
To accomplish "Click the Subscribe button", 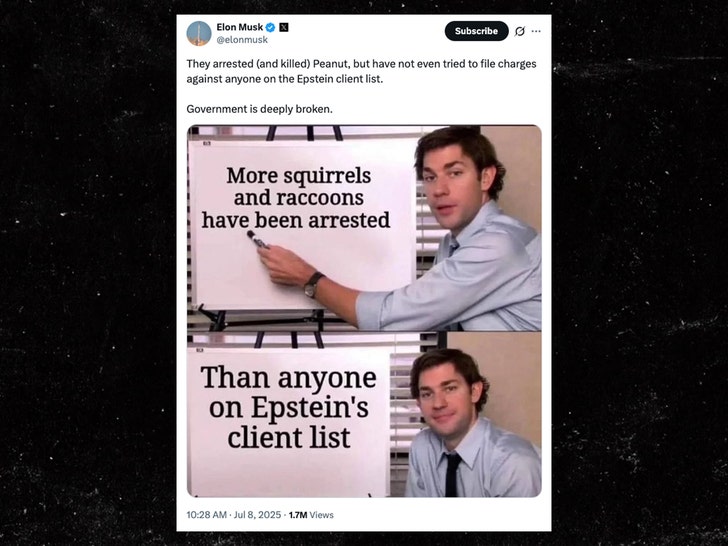I will point(476,31).
